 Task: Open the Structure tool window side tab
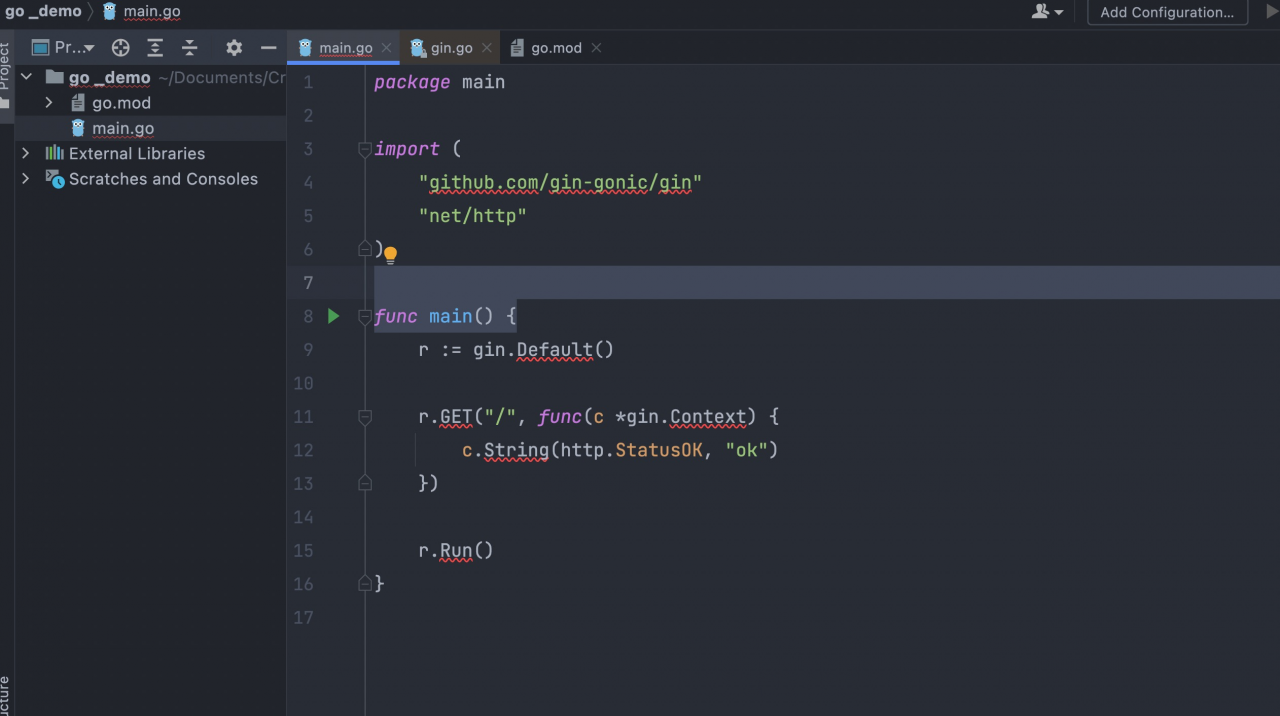point(5,696)
